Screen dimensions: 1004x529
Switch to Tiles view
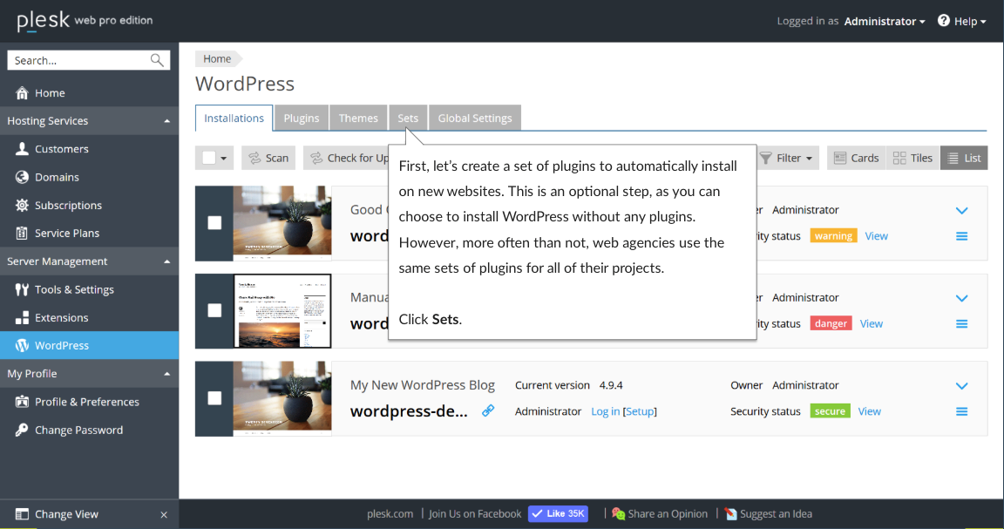(x=913, y=158)
